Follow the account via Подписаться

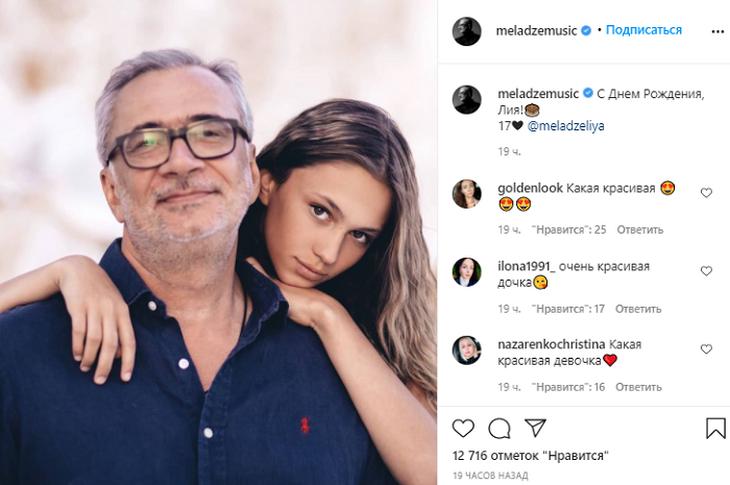coord(643,31)
